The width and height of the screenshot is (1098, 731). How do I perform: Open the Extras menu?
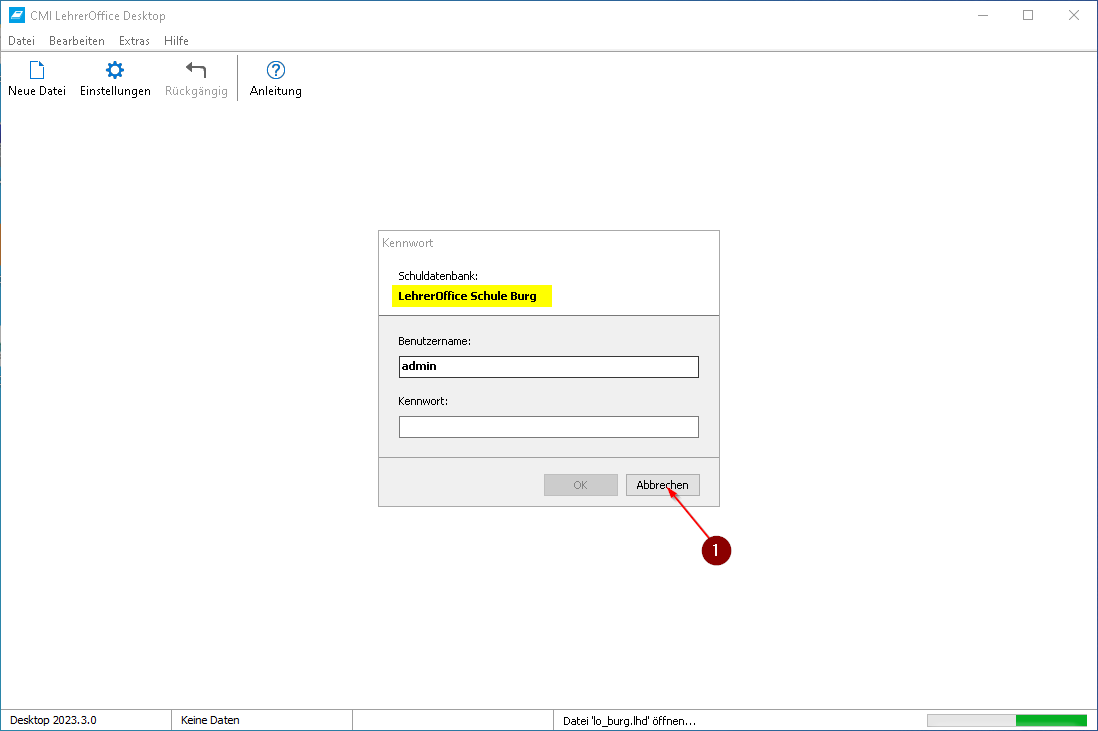pos(134,41)
